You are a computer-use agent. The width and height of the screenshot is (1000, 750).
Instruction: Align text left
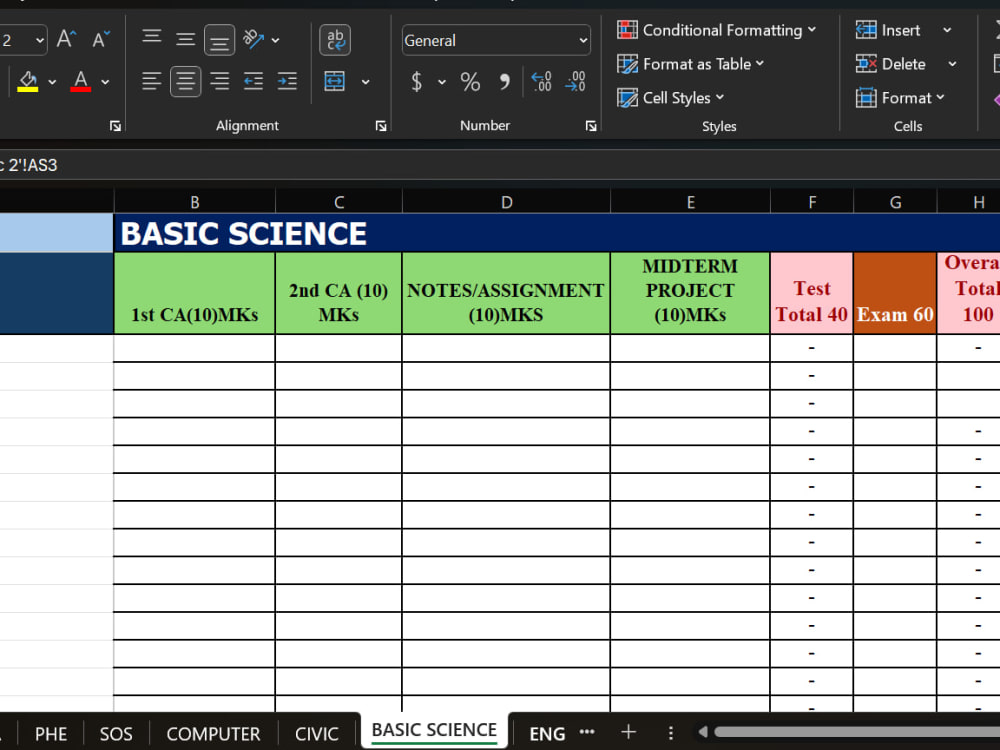coord(151,82)
